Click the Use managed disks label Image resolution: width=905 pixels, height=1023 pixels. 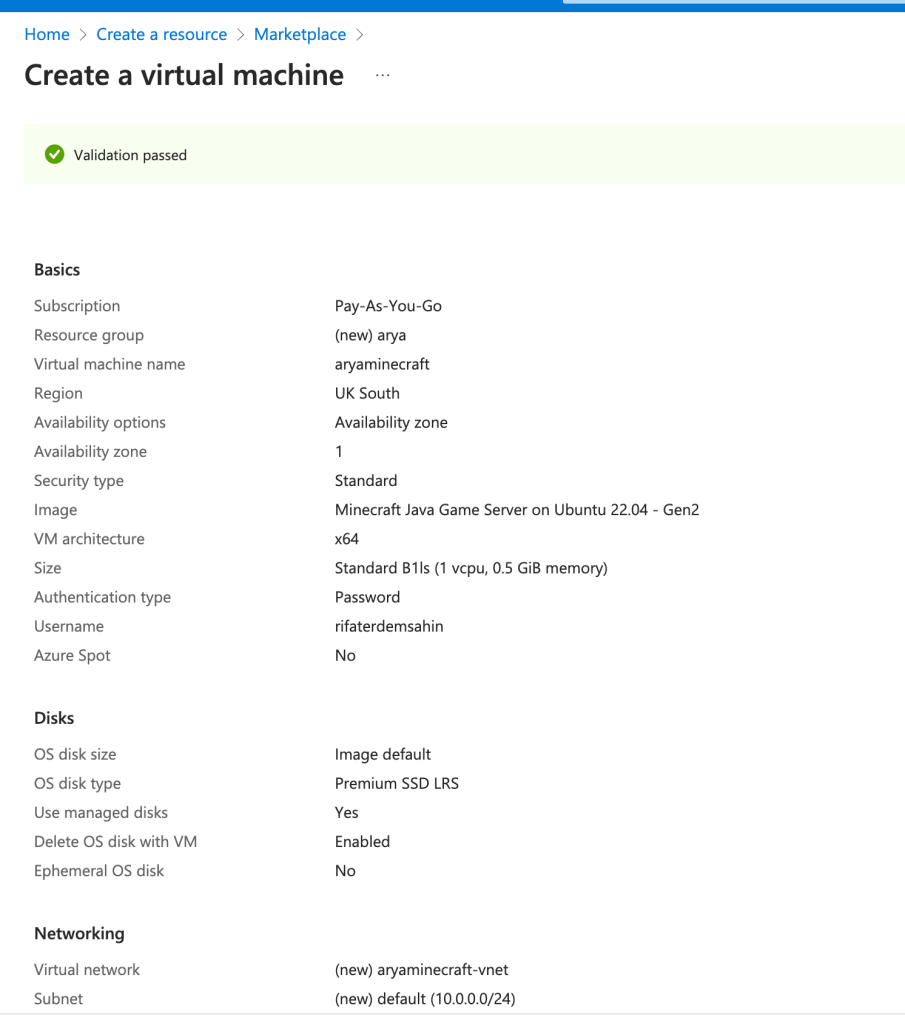(101, 813)
